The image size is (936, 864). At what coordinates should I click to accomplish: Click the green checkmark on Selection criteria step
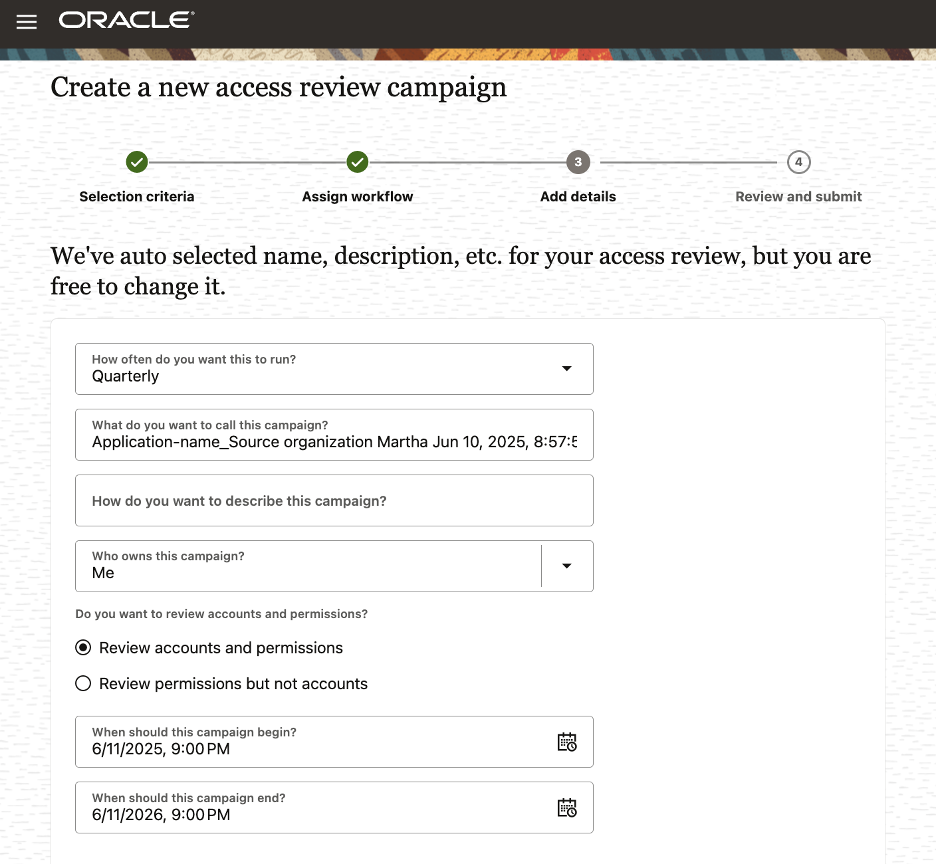tap(137, 162)
